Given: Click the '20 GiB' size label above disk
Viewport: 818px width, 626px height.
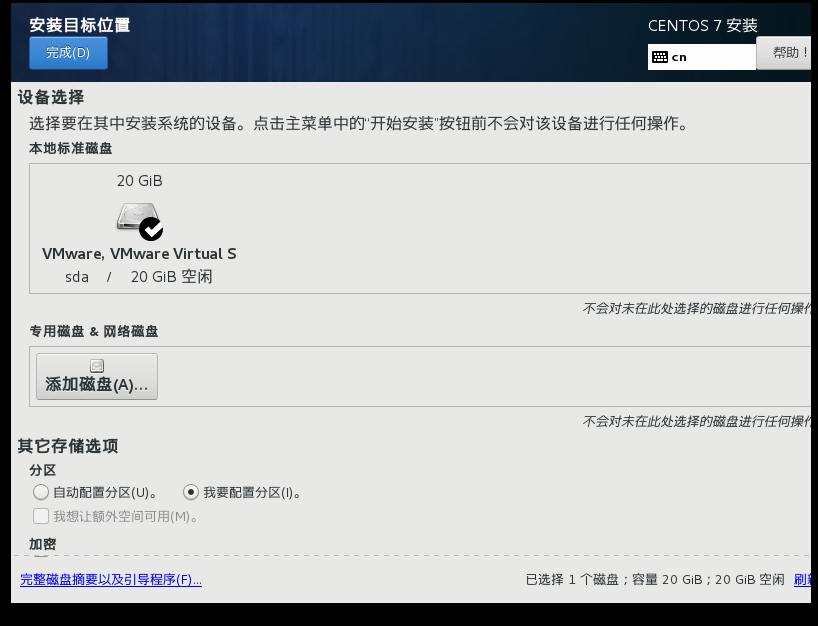Looking at the screenshot, I should (x=140, y=181).
